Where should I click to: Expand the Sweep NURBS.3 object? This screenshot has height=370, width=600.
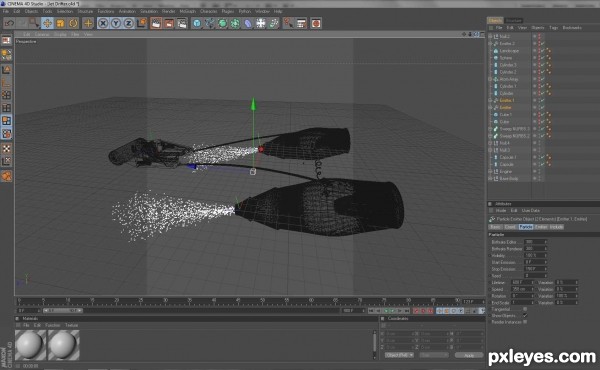coord(491,129)
